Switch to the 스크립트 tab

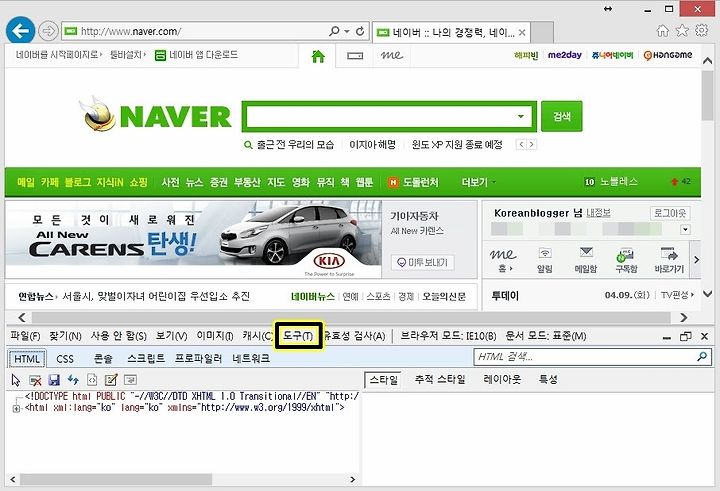(146, 359)
